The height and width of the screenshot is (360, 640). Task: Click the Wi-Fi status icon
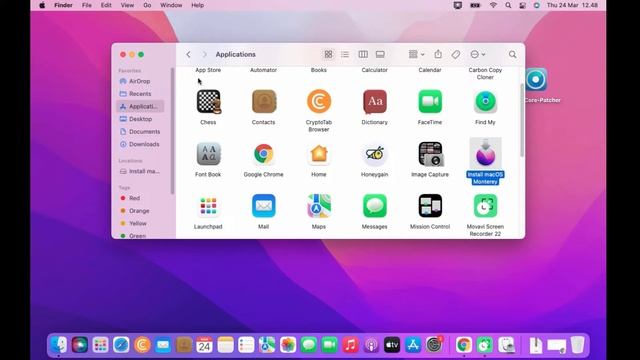click(x=493, y=5)
